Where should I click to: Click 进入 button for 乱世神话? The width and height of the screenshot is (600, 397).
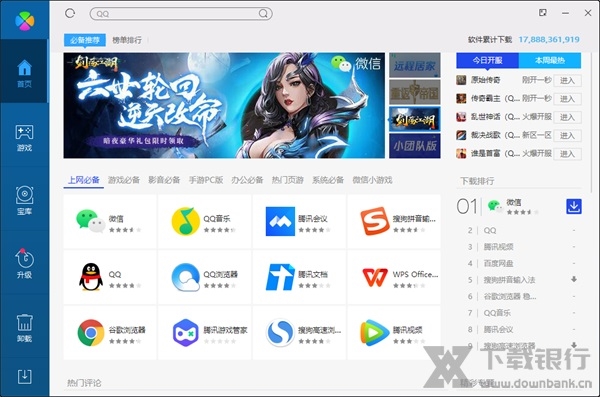(x=567, y=117)
